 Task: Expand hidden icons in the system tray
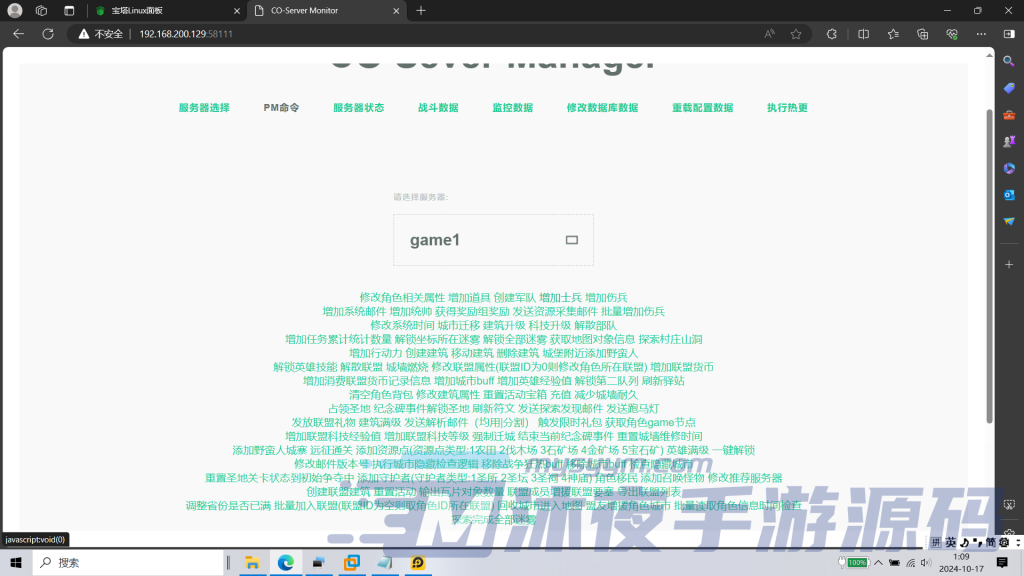click(878, 562)
